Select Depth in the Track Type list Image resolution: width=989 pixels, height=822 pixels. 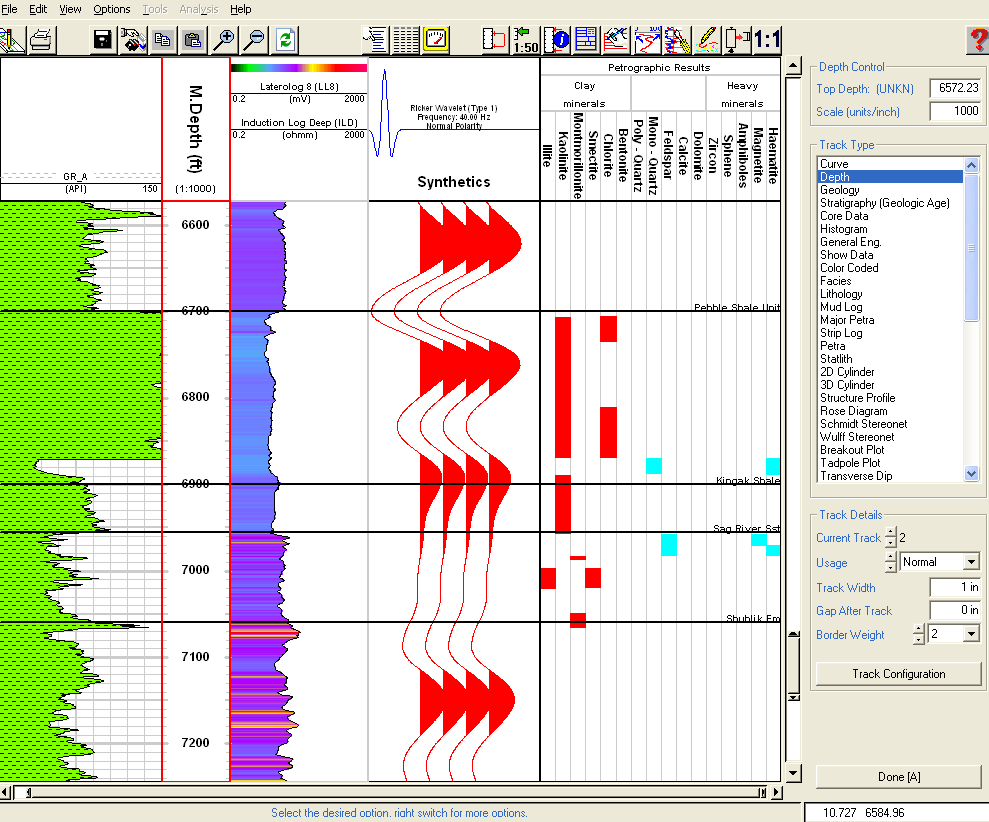point(891,177)
